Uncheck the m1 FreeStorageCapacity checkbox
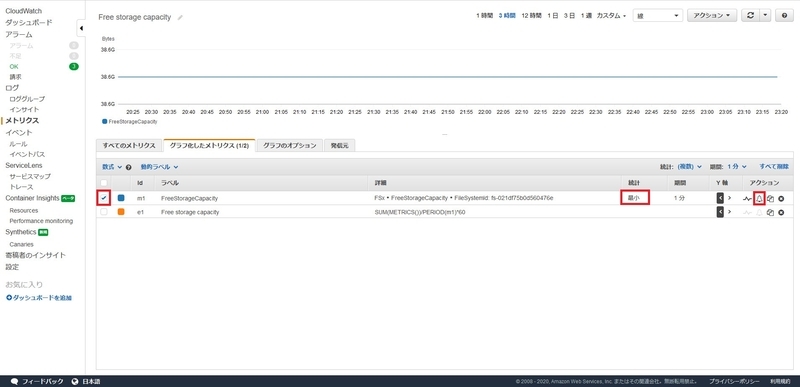Image resolution: width=800 pixels, height=387 pixels. click(x=104, y=198)
